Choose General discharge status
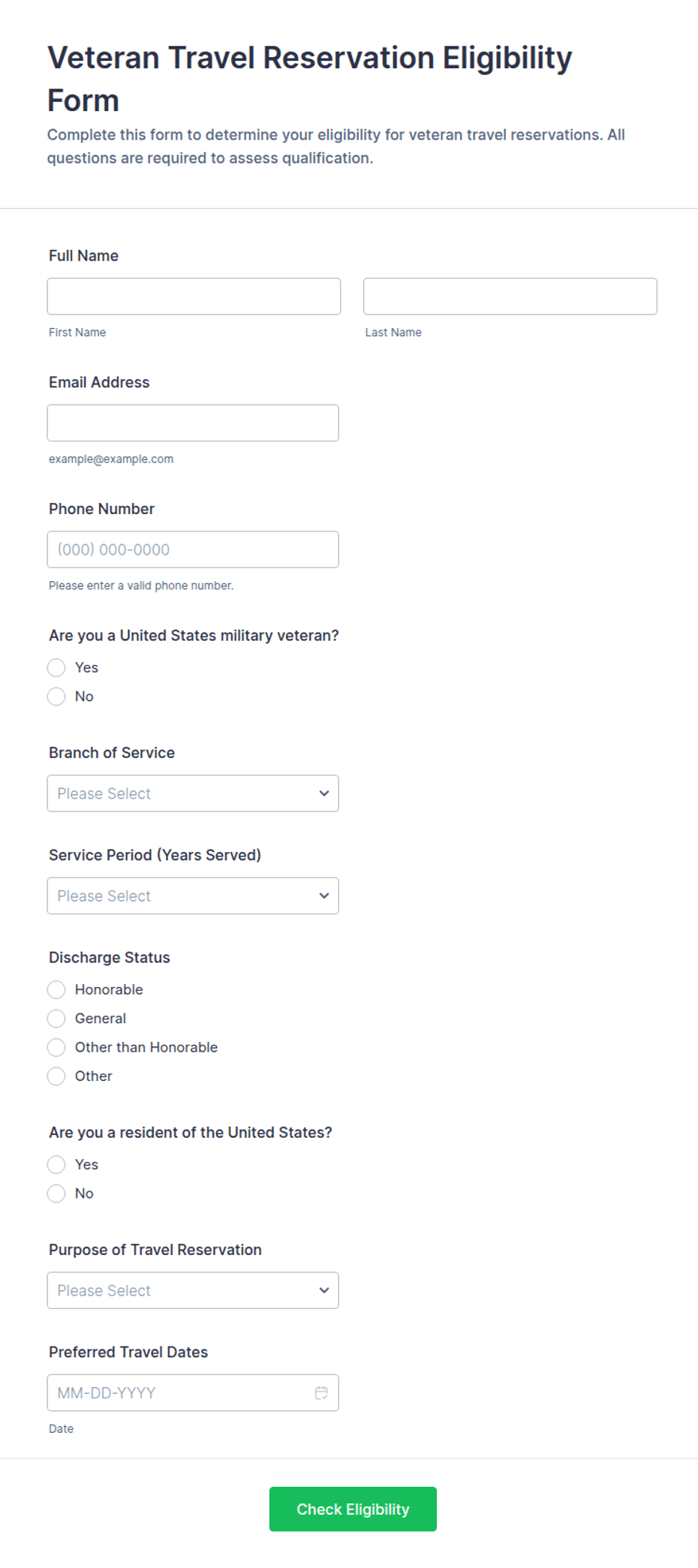Viewport: 698px width, 1568px height. point(56,1019)
